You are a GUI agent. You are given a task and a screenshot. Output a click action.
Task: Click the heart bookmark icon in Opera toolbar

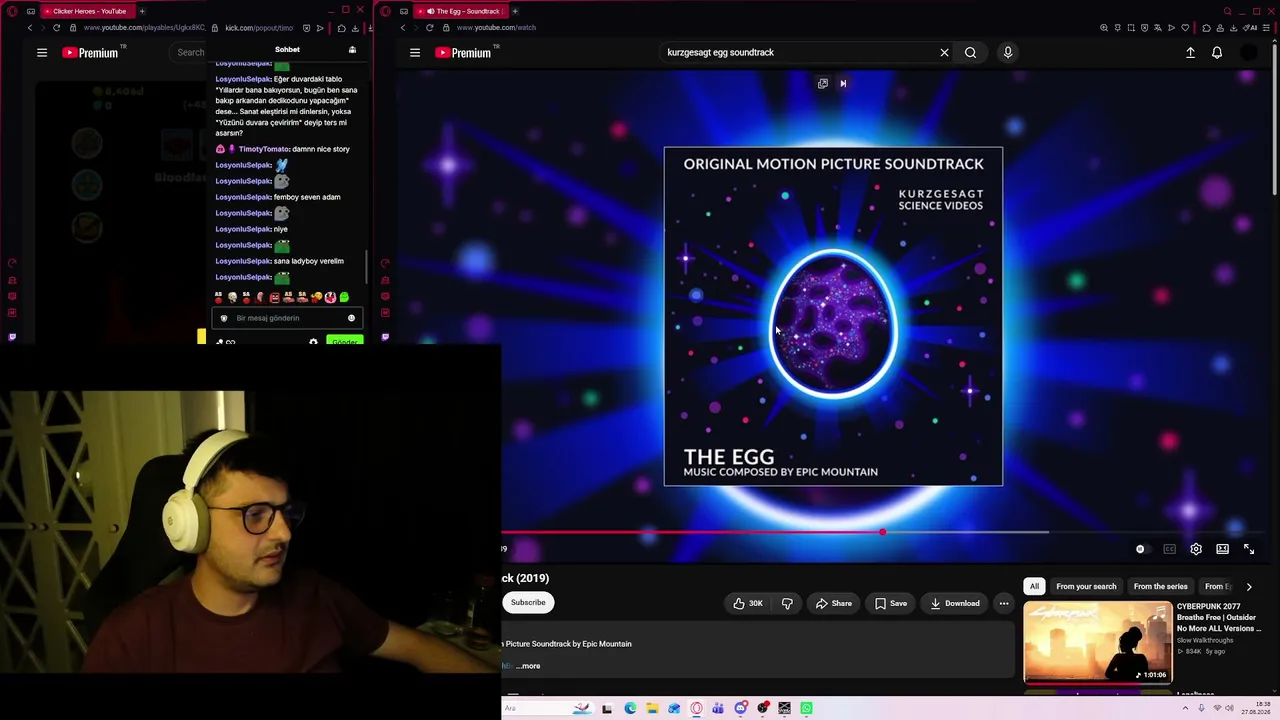pos(1185,28)
